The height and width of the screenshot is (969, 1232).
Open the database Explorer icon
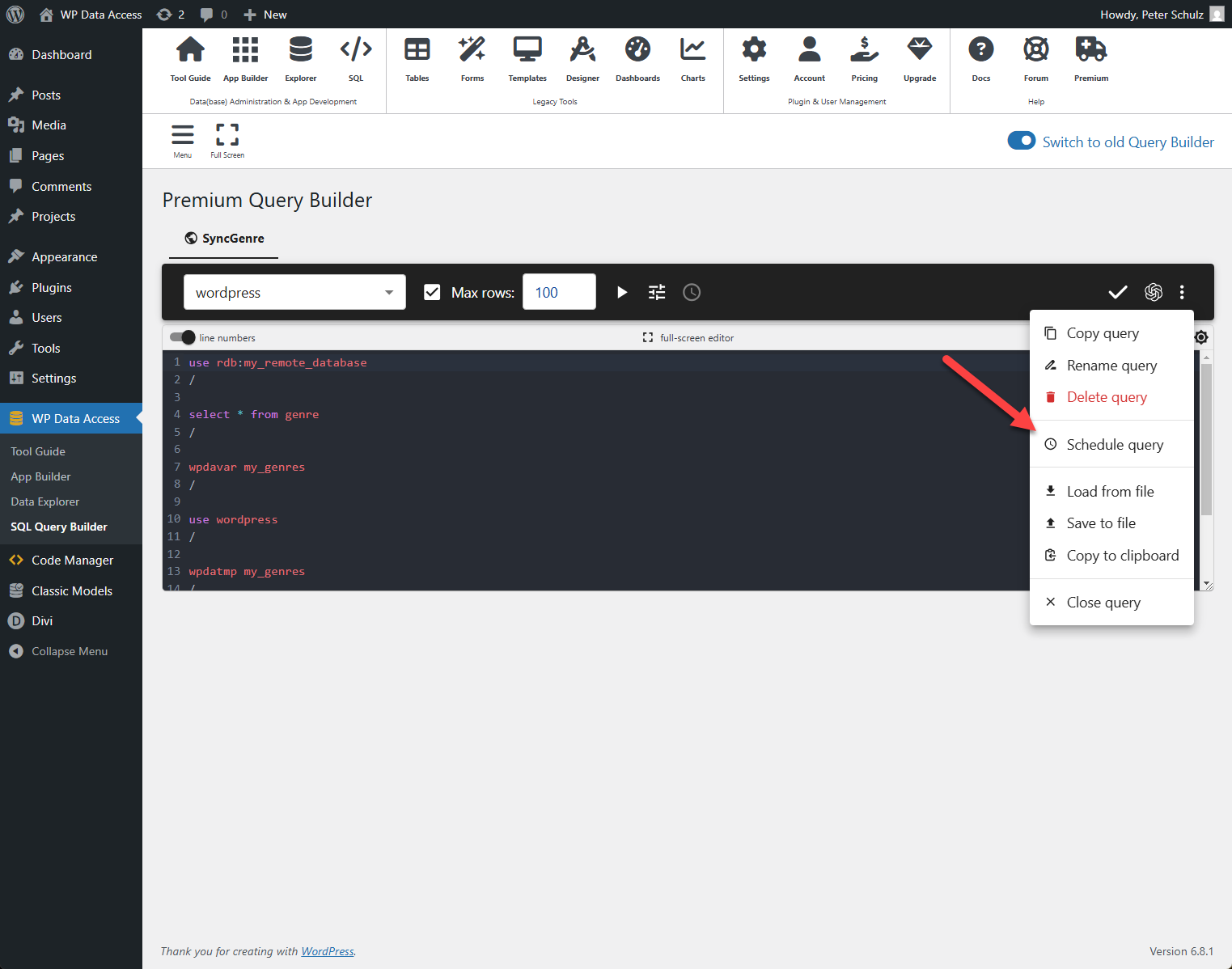point(301,50)
